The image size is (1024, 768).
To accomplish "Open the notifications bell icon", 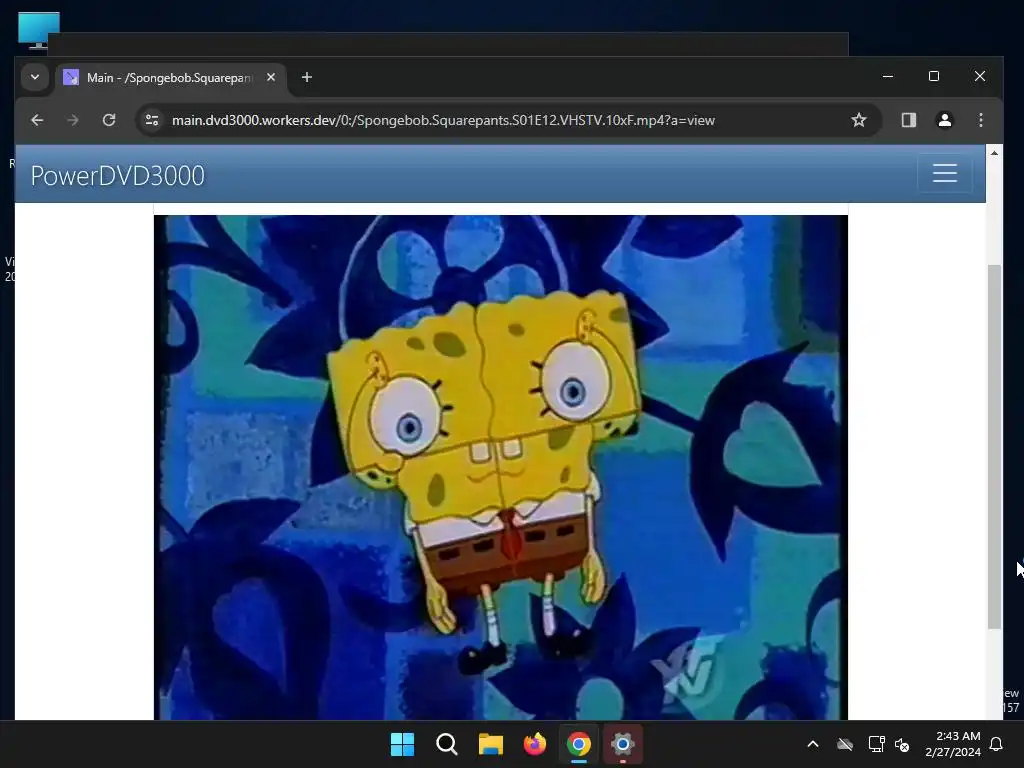I will [997, 744].
